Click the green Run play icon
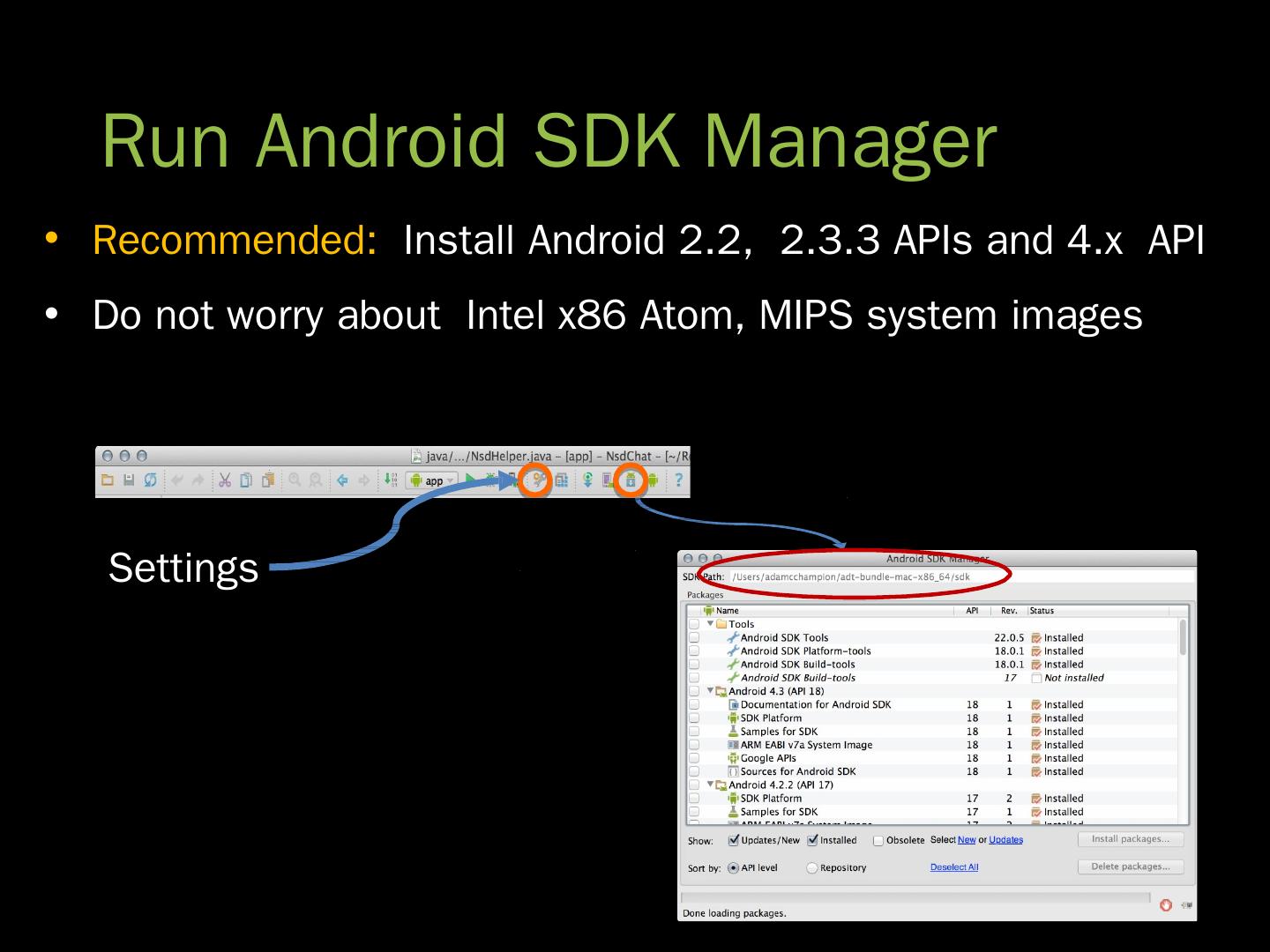1270x952 pixels. [x=471, y=480]
